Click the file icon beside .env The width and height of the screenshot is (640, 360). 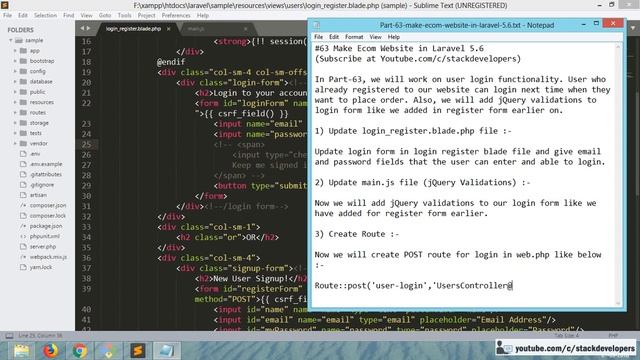pos(23,154)
